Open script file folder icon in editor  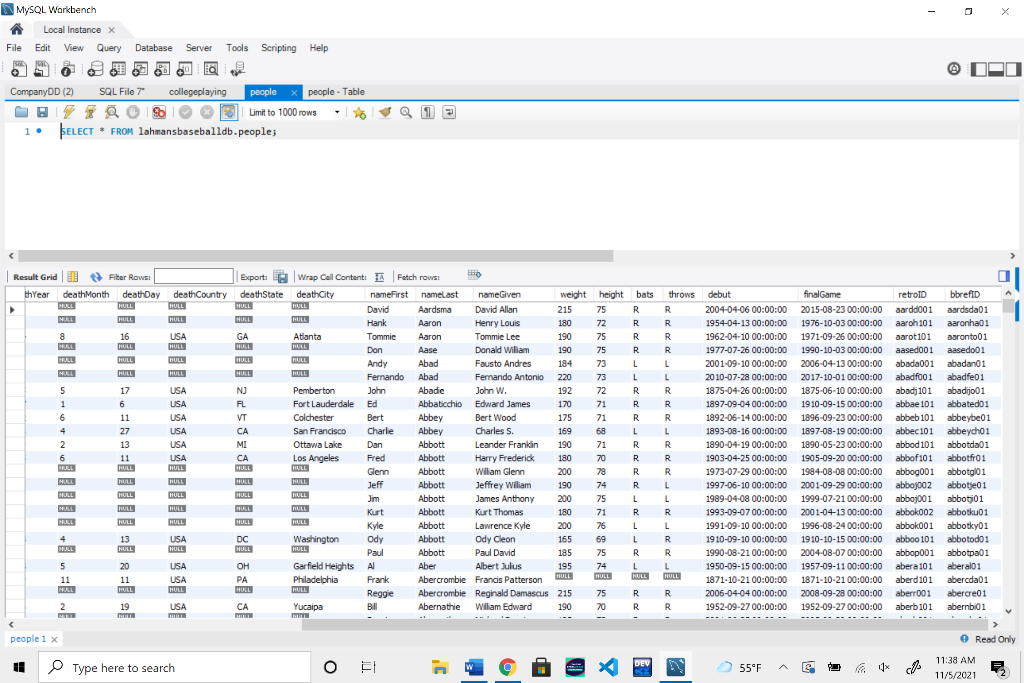(x=22, y=112)
